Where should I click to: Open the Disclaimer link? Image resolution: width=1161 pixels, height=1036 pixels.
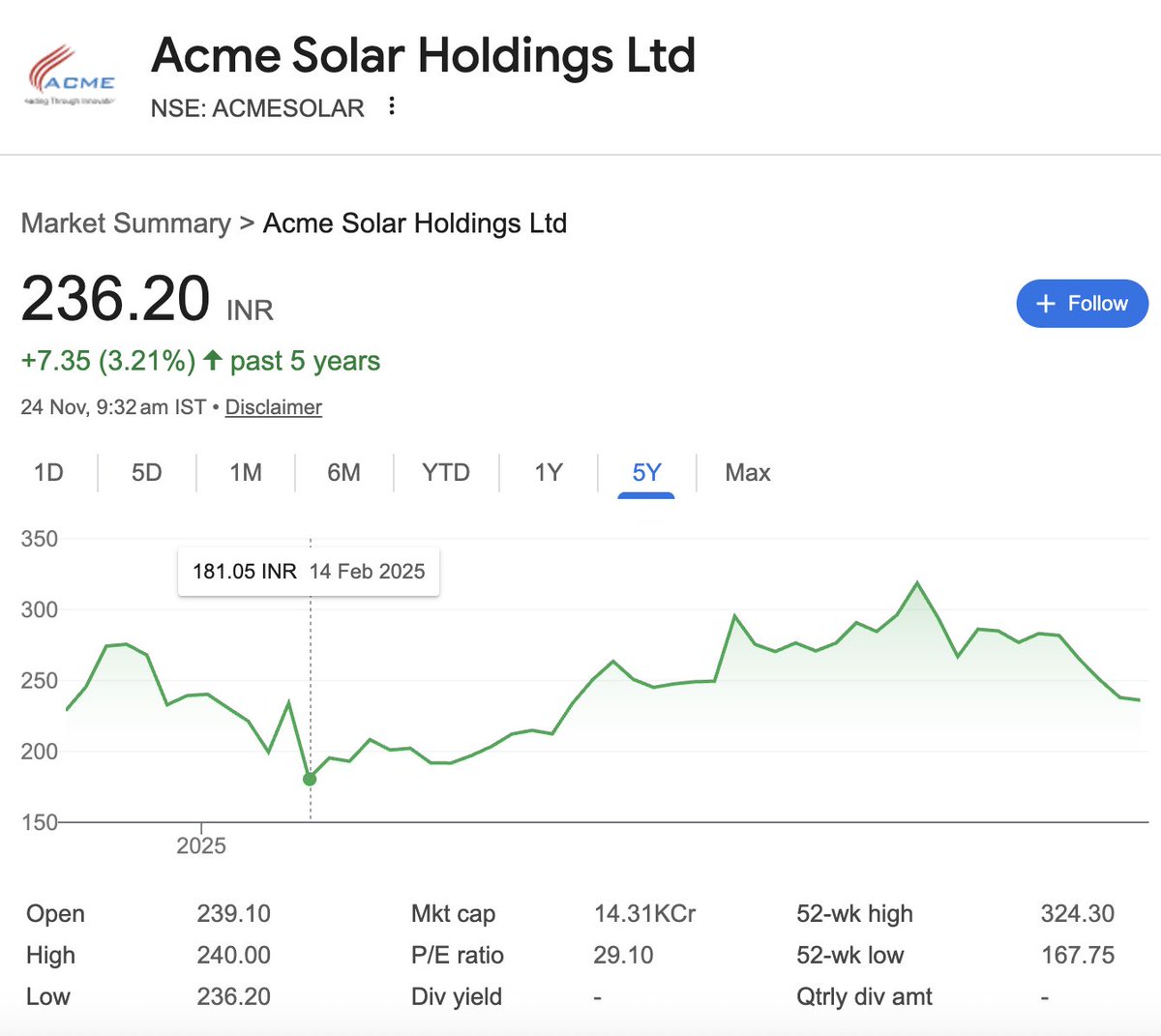[273, 407]
